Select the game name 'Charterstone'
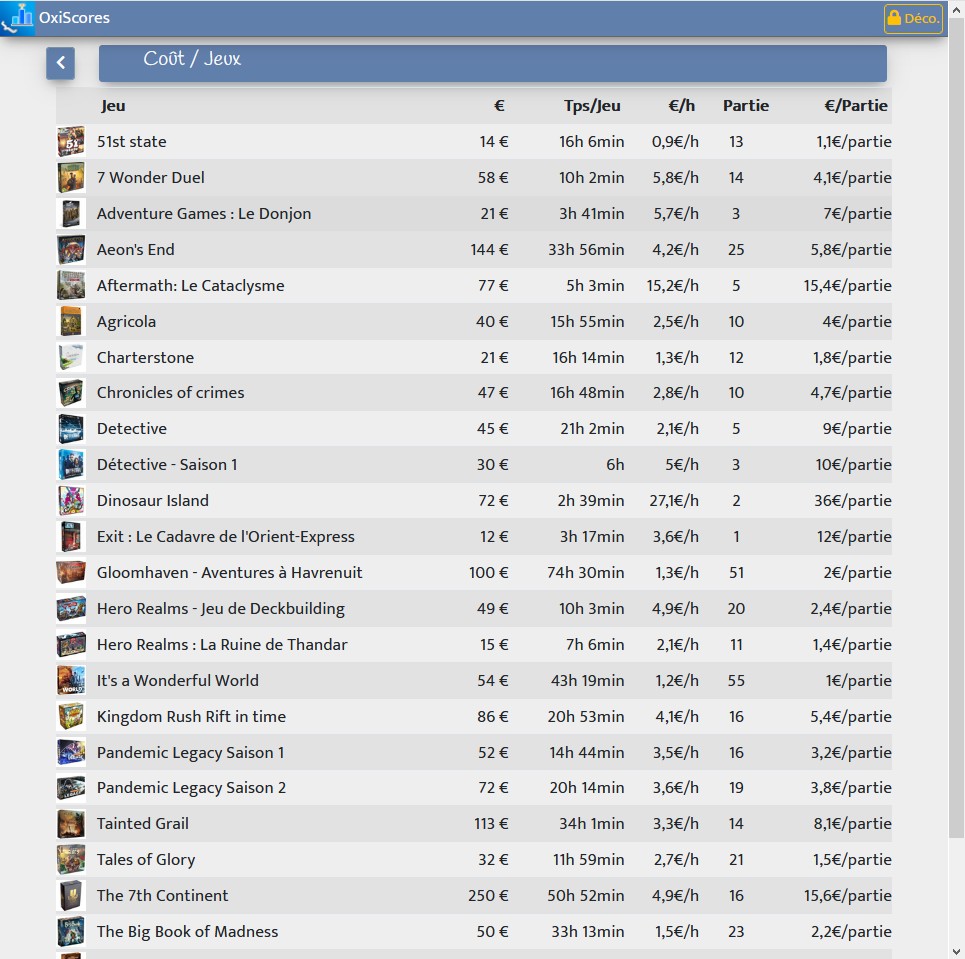Viewport: 965px width, 959px height. [145, 358]
